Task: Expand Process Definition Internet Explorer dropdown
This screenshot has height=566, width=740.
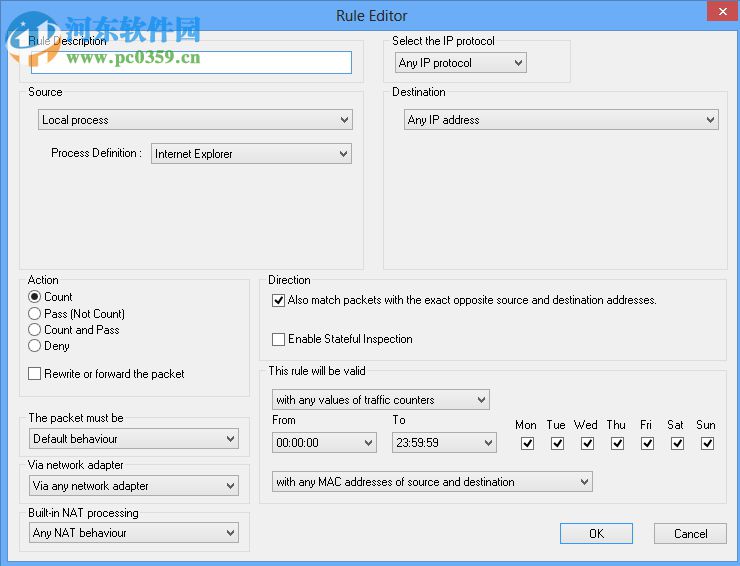Action: coord(251,154)
